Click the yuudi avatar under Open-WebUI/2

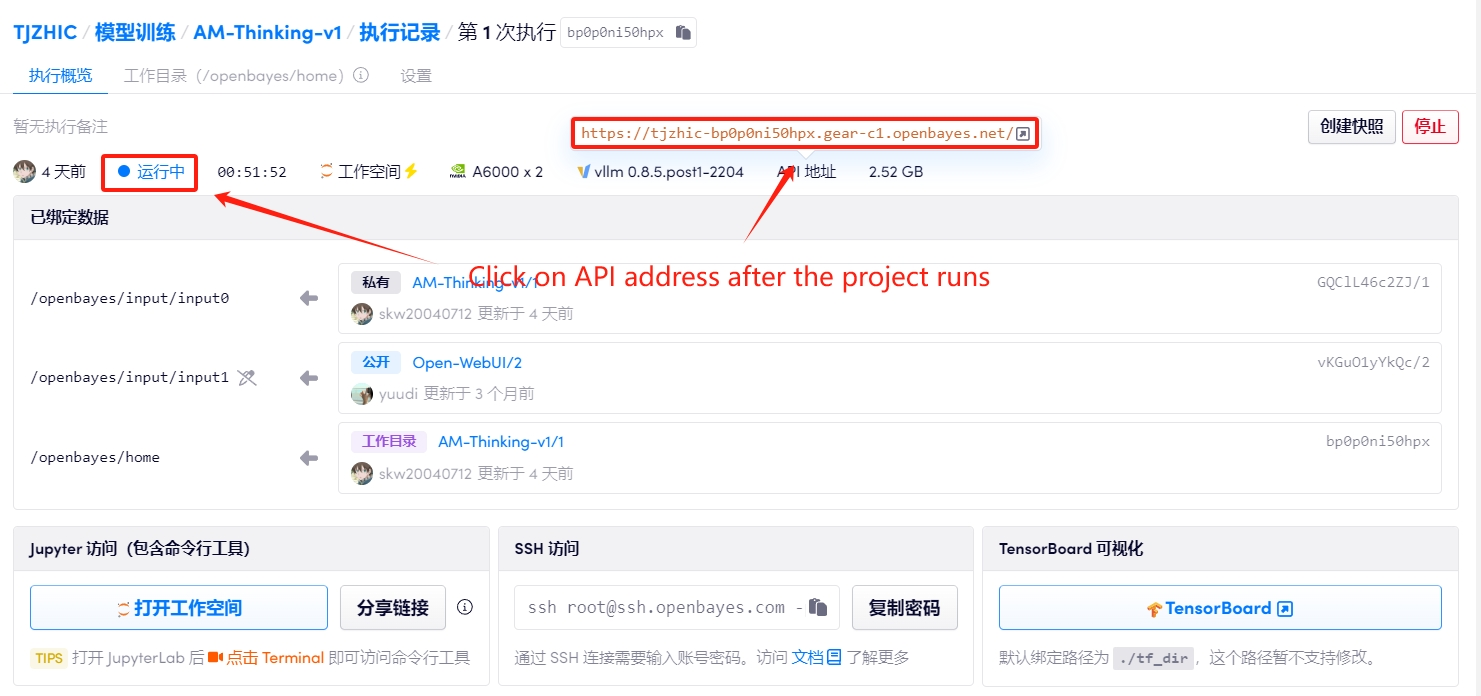click(x=362, y=394)
